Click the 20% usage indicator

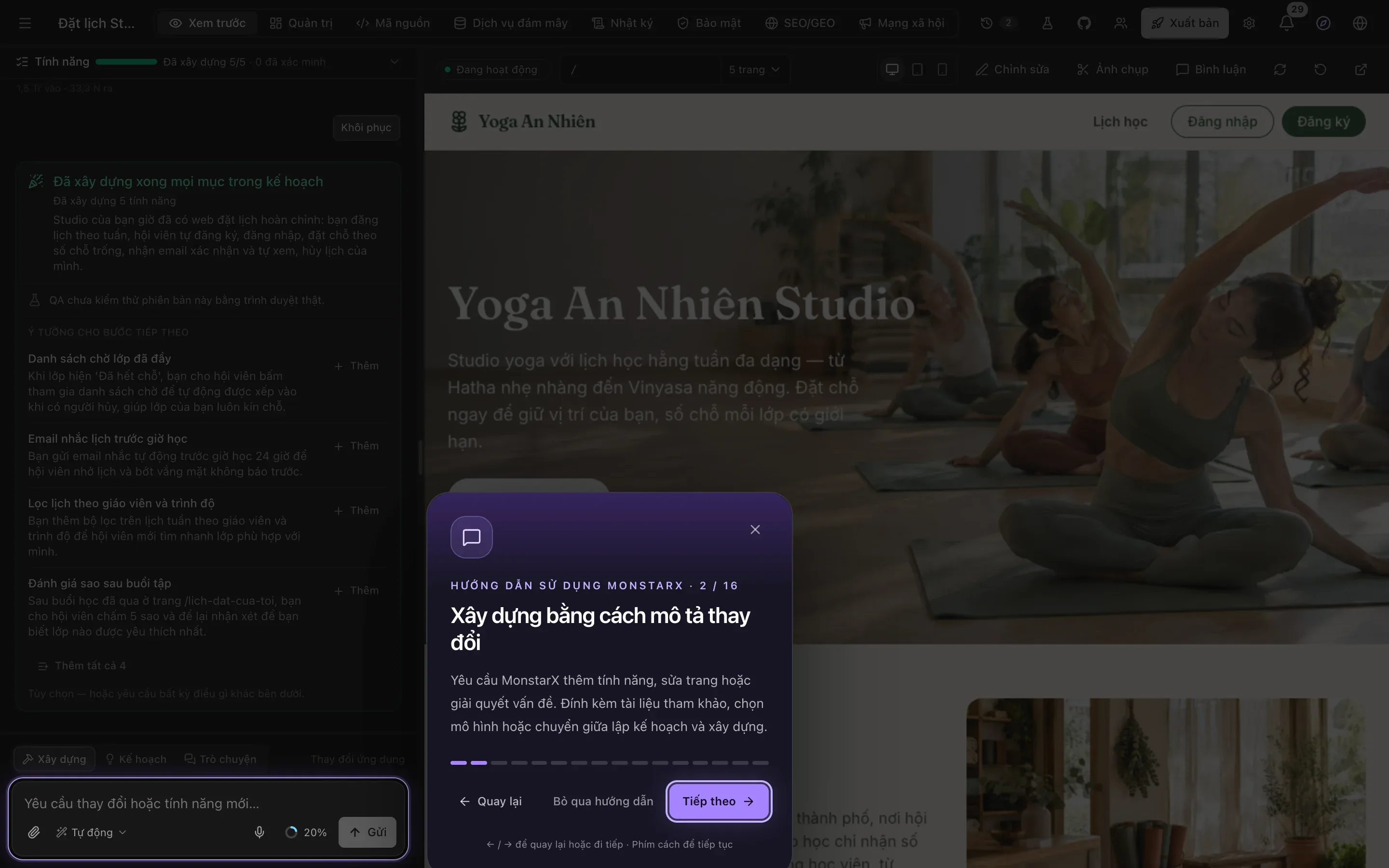click(306, 832)
